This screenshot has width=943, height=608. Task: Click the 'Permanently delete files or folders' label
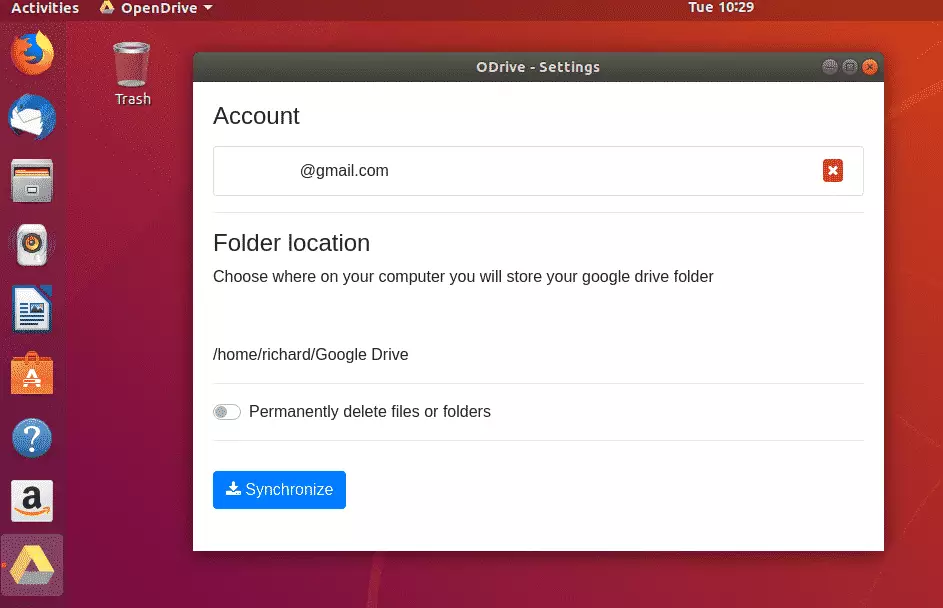pyautogui.click(x=370, y=412)
